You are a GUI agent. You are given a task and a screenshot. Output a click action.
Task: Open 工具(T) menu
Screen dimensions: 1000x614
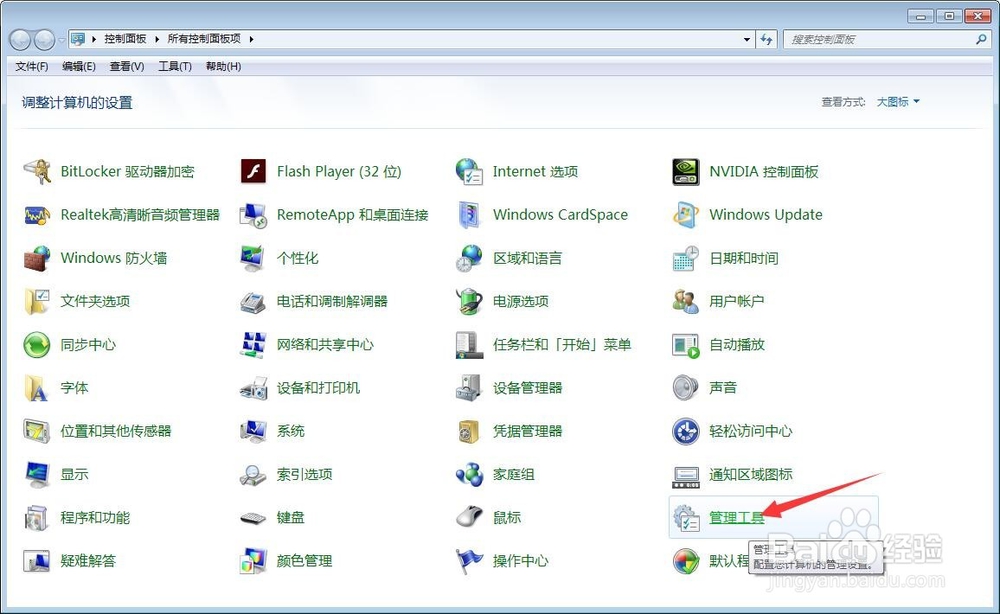pos(175,66)
